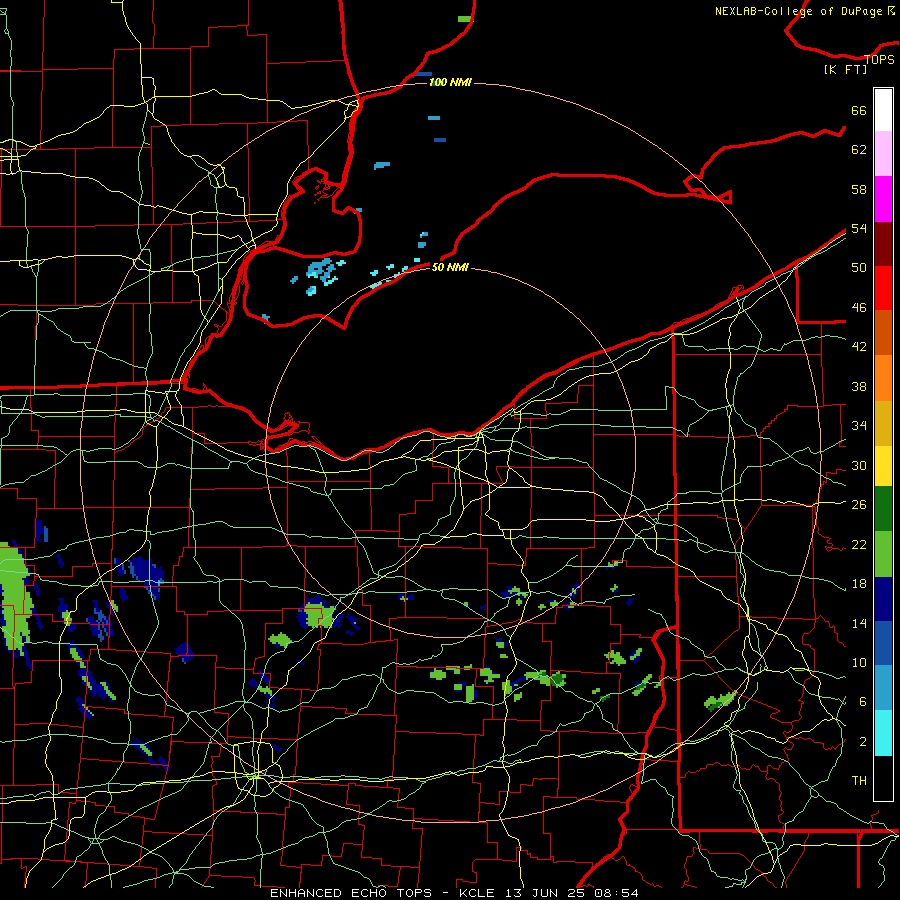Viewport: 900px width, 900px height.
Task: Click the NEXLAB-College of DuPage title text
Action: point(798,11)
